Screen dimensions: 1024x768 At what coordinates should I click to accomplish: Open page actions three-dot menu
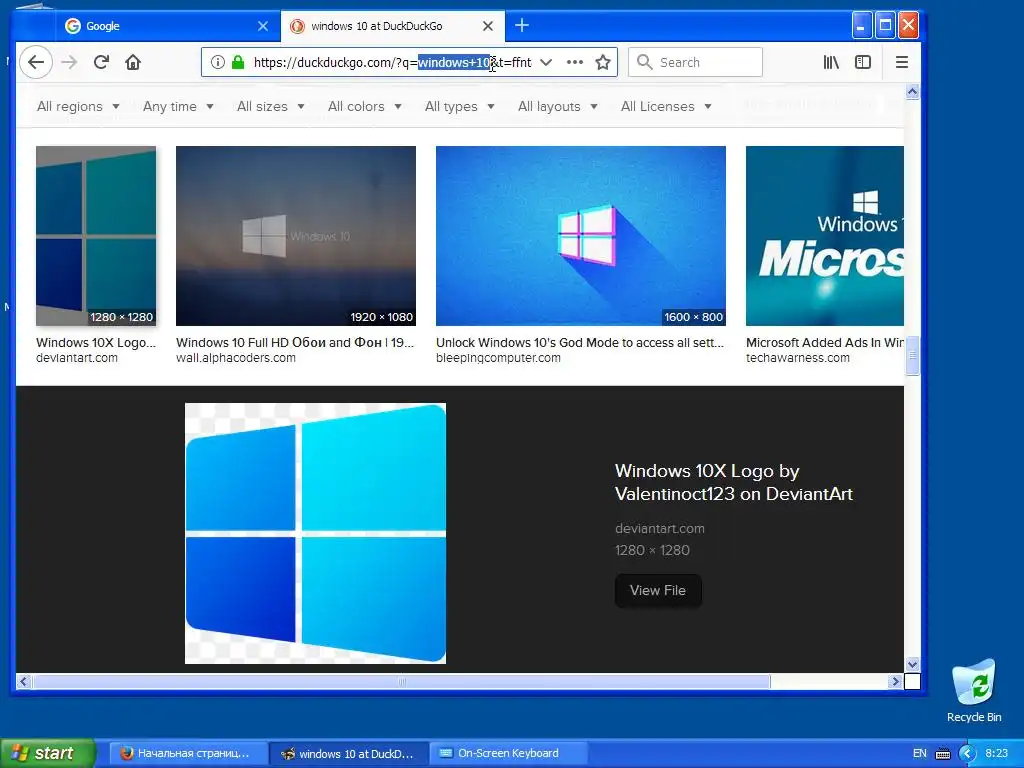click(575, 62)
